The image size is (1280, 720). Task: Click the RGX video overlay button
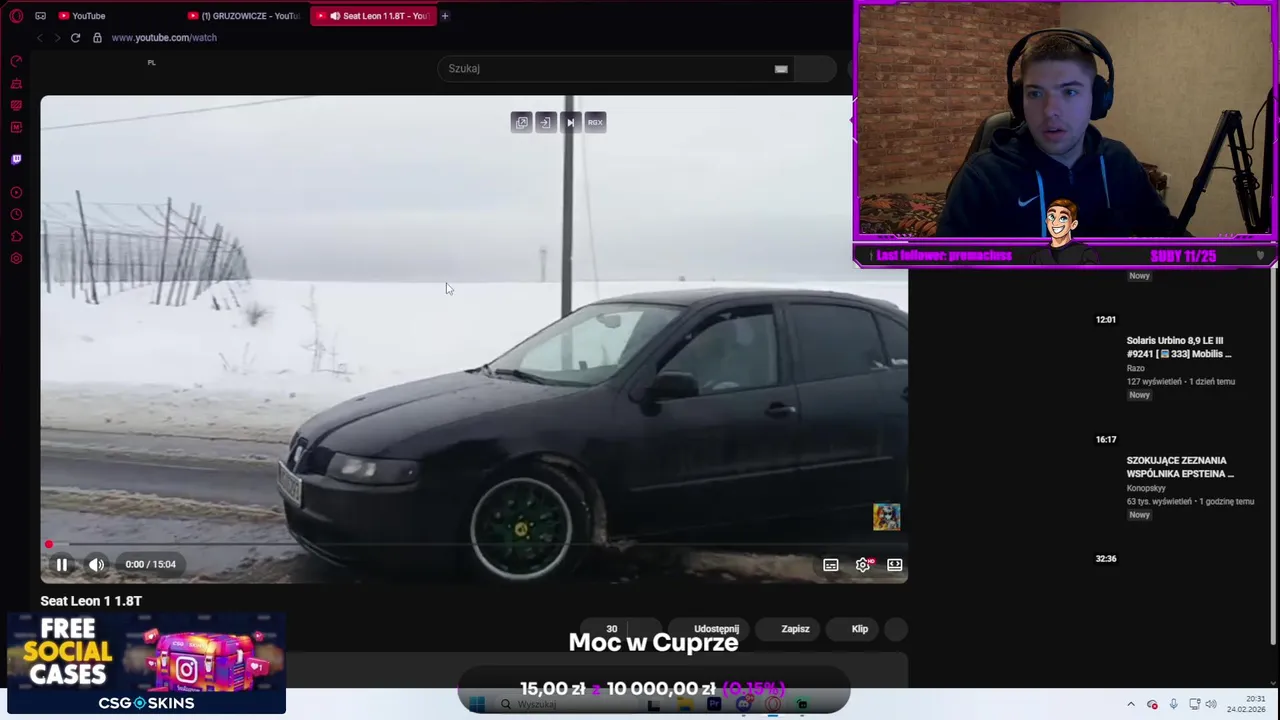pyautogui.click(x=595, y=122)
